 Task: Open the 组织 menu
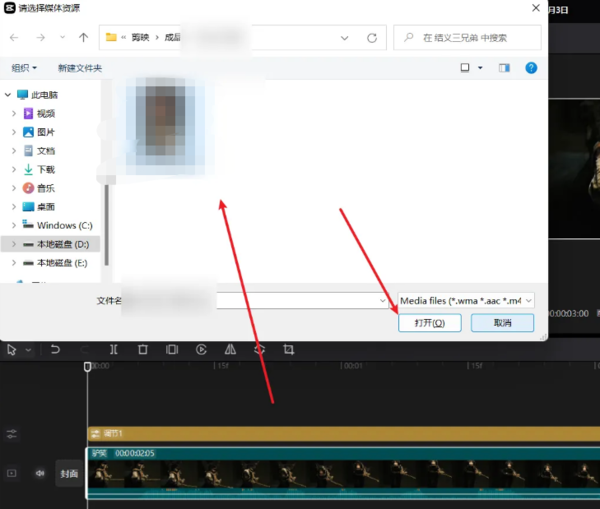point(24,68)
